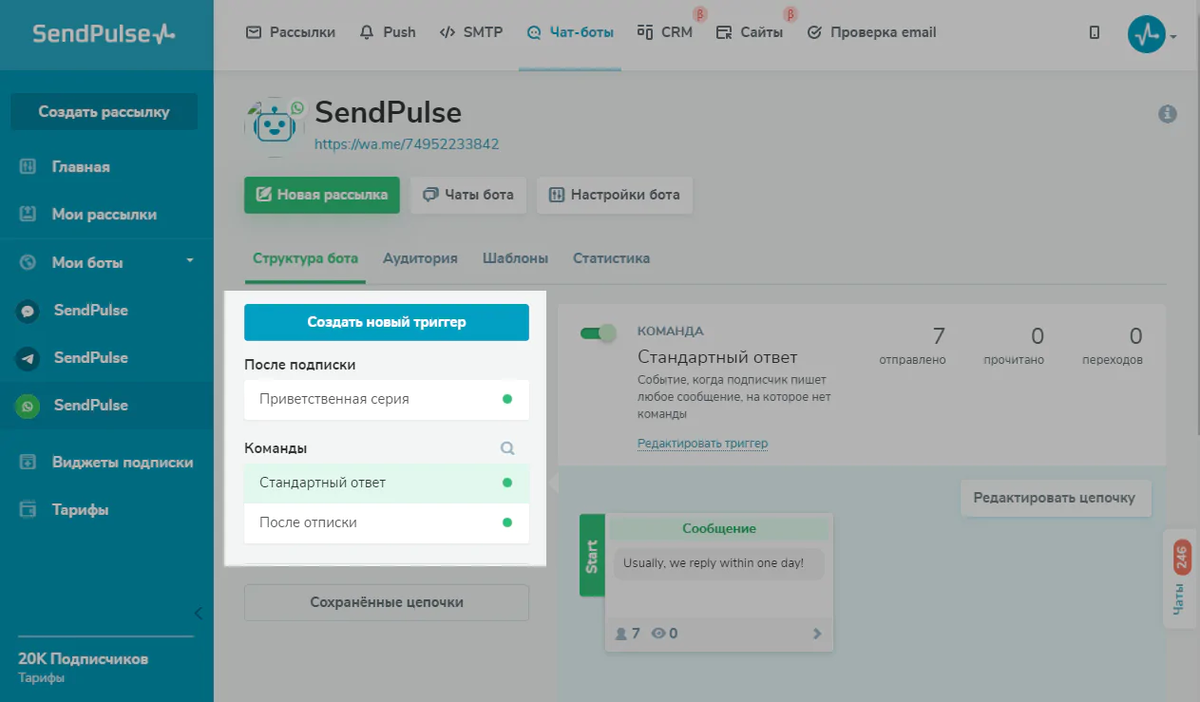Click the отправлено counter showing 7
The height and width of the screenshot is (702, 1200).
pyautogui.click(x=912, y=345)
